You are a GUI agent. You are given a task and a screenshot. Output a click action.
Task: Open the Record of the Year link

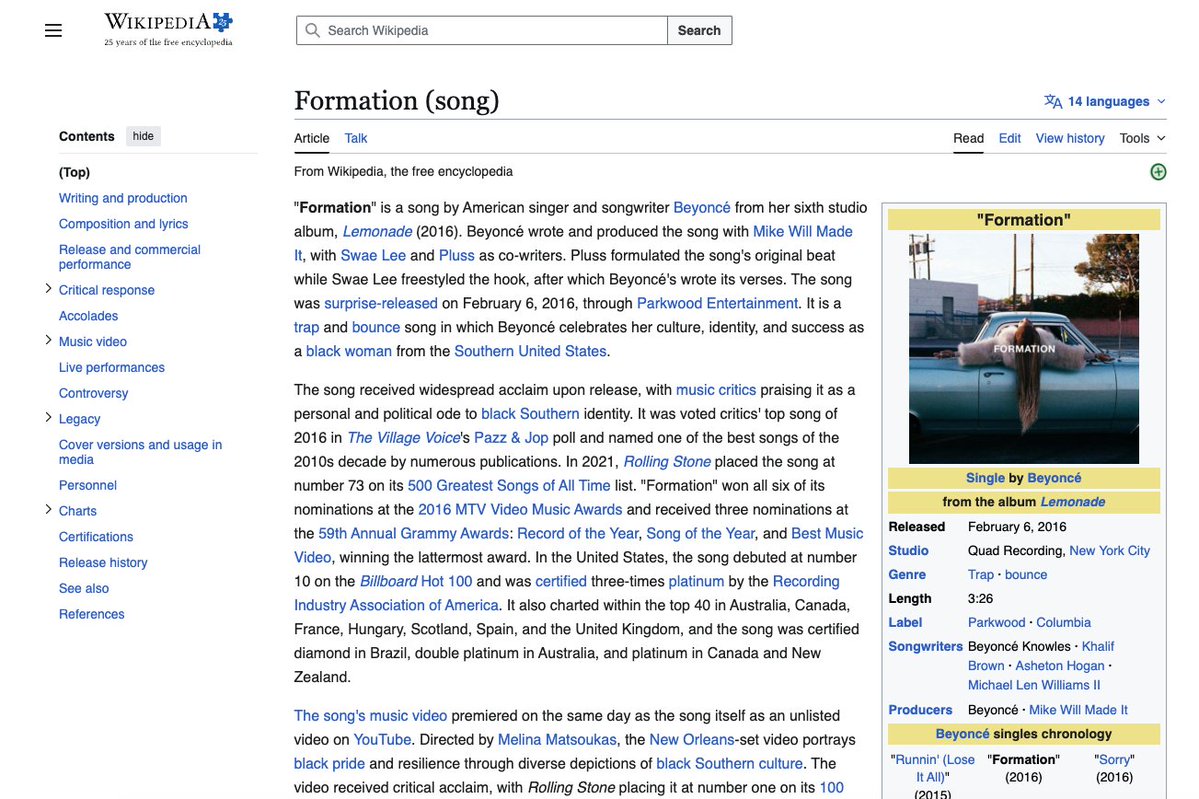pos(577,534)
